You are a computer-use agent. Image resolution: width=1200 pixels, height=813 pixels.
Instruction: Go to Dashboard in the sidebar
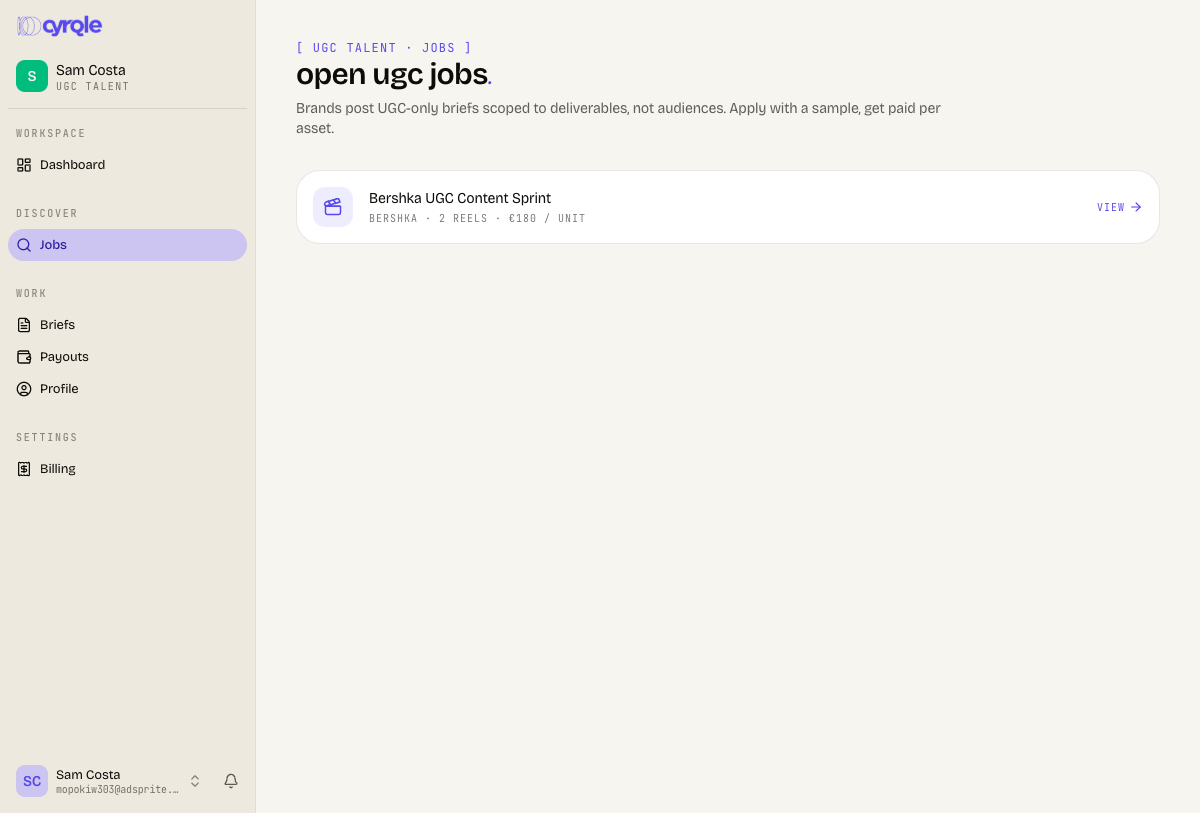click(x=127, y=165)
